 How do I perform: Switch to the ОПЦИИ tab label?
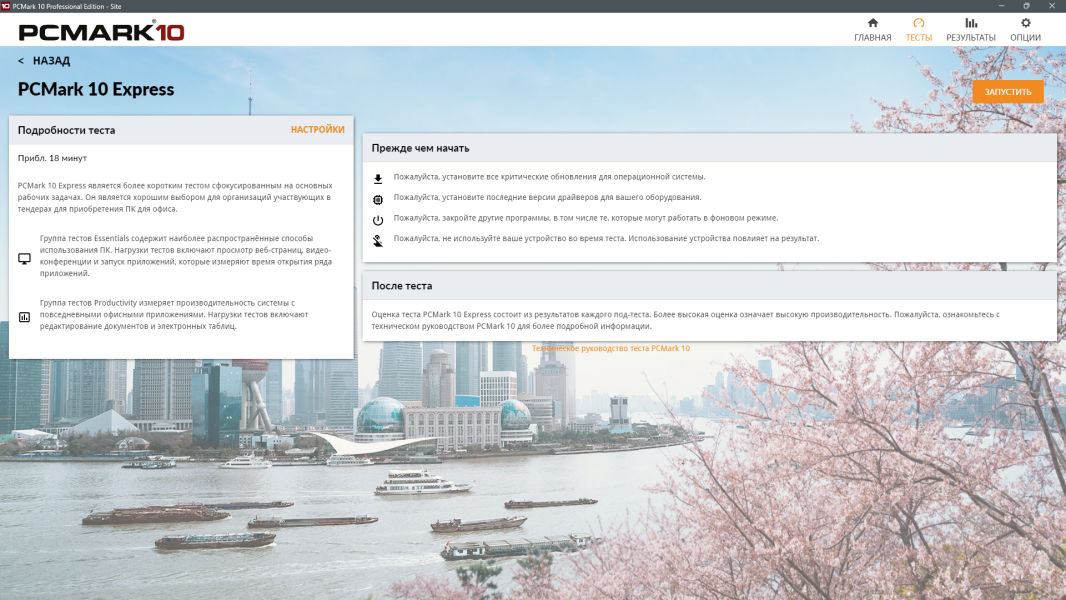(x=1025, y=38)
